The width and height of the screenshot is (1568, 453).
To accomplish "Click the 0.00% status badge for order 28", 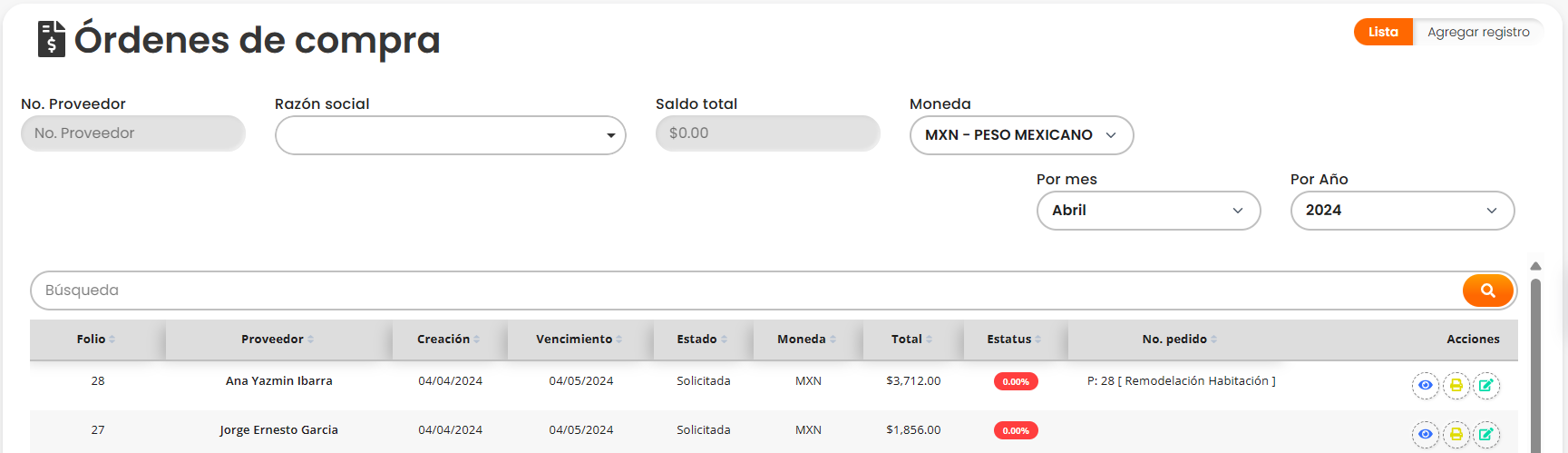I will pos(1016,382).
